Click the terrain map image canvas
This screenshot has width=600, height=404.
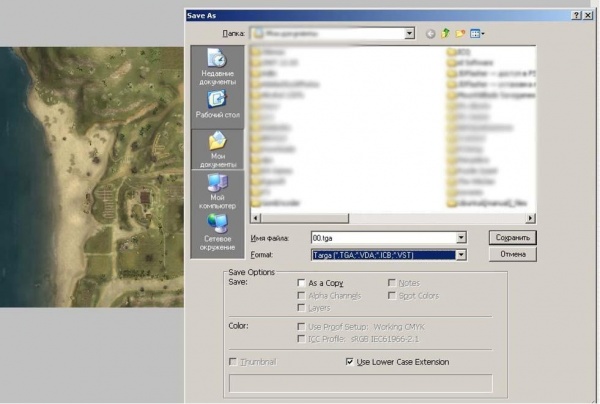[92, 177]
